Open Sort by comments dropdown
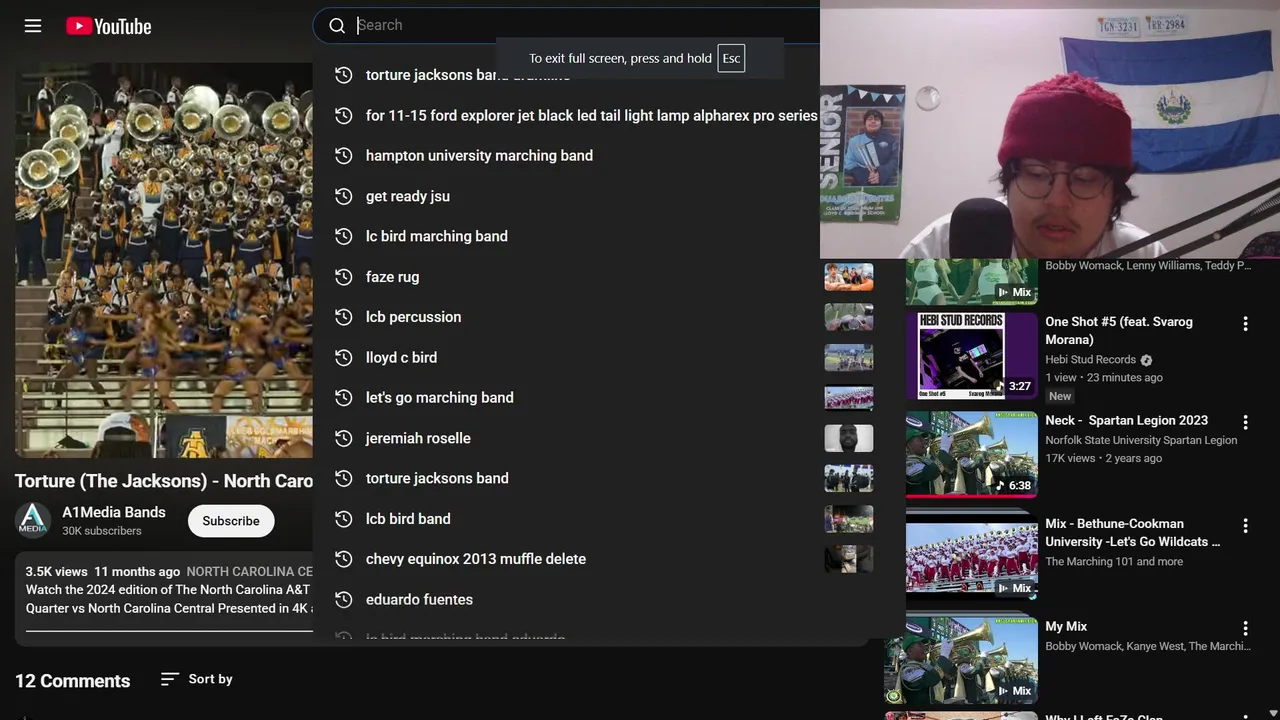The image size is (1280, 720). click(197, 679)
